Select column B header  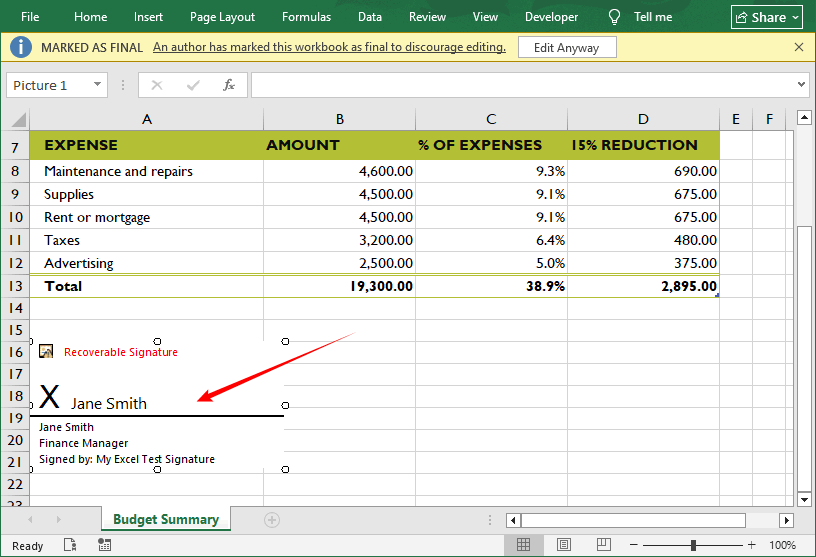pos(340,119)
